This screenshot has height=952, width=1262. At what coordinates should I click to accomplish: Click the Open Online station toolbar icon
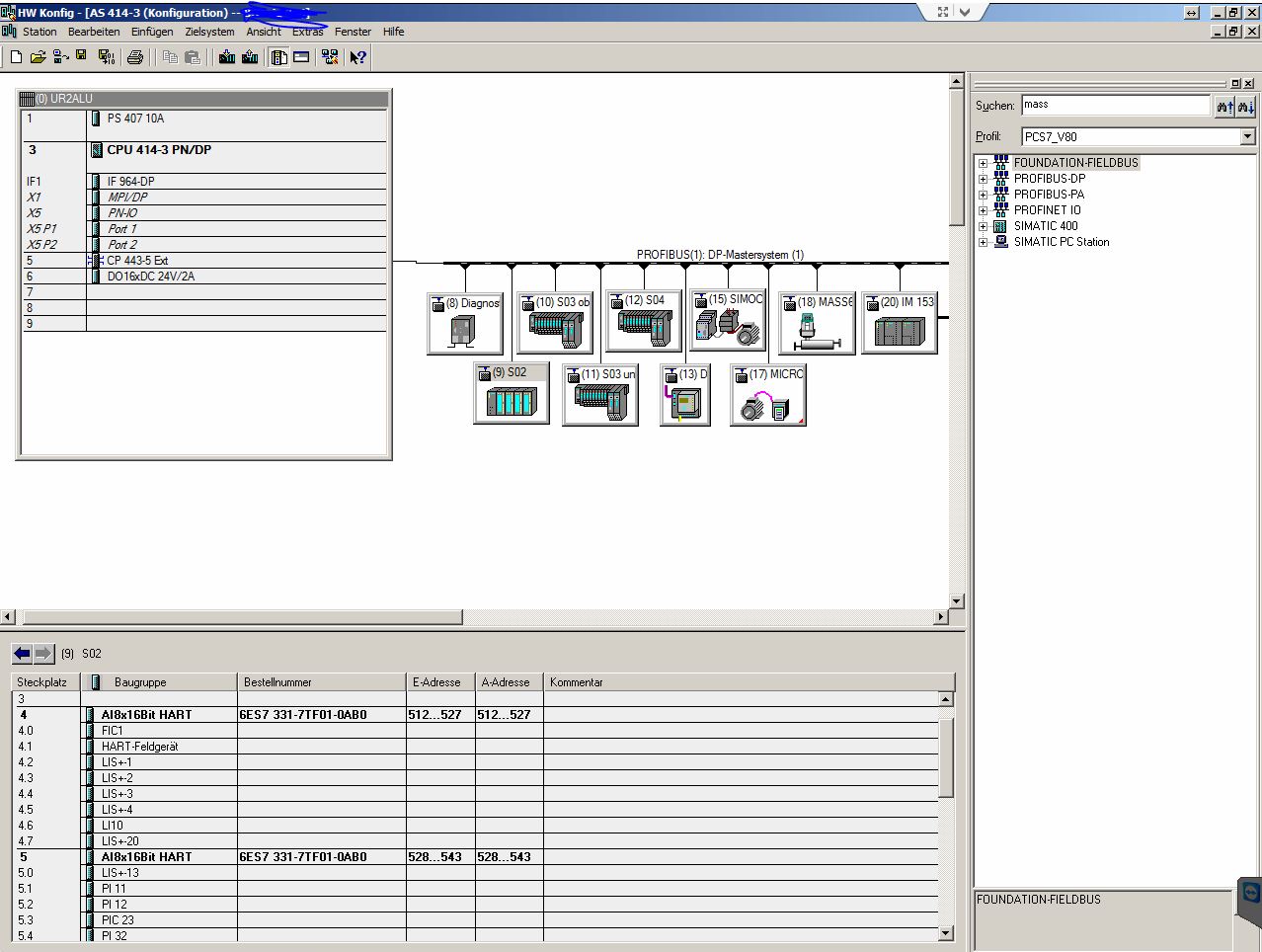(x=60, y=57)
